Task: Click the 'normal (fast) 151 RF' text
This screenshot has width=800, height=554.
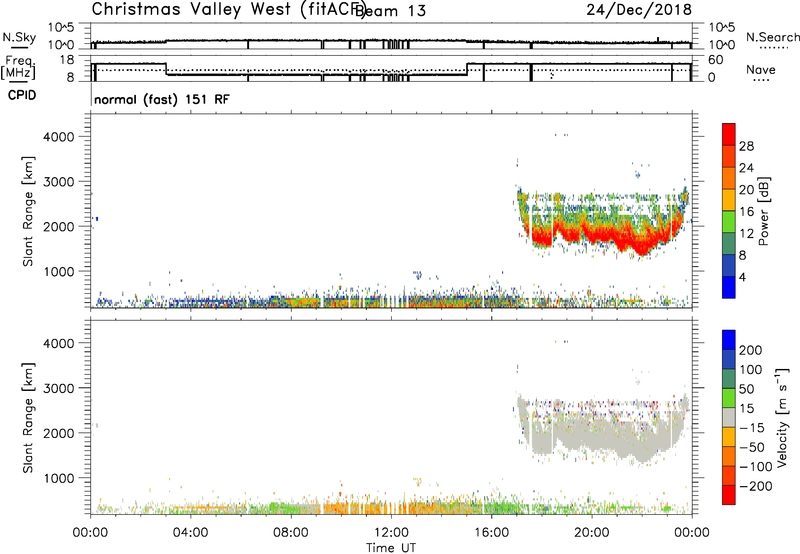Action: coord(162,99)
